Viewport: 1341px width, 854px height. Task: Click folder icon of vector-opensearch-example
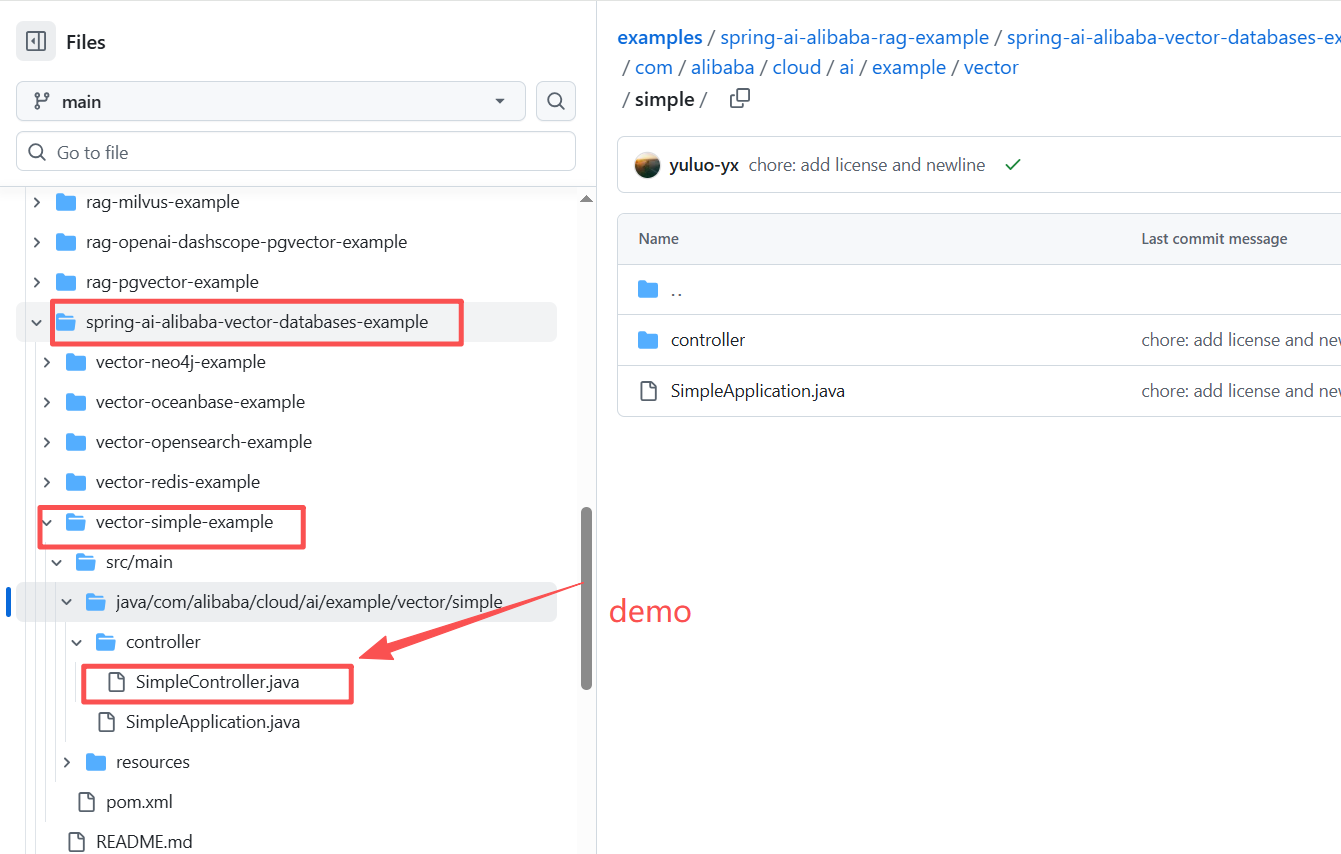(x=76, y=442)
